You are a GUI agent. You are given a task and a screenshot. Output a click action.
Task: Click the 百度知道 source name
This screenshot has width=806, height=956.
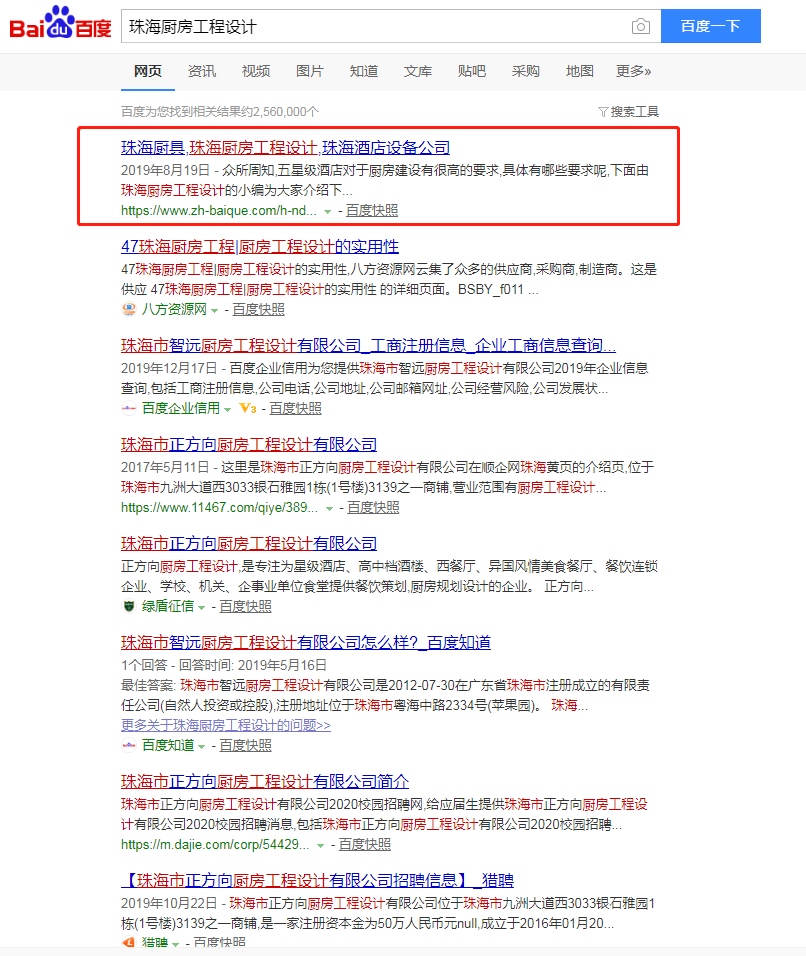tap(168, 745)
